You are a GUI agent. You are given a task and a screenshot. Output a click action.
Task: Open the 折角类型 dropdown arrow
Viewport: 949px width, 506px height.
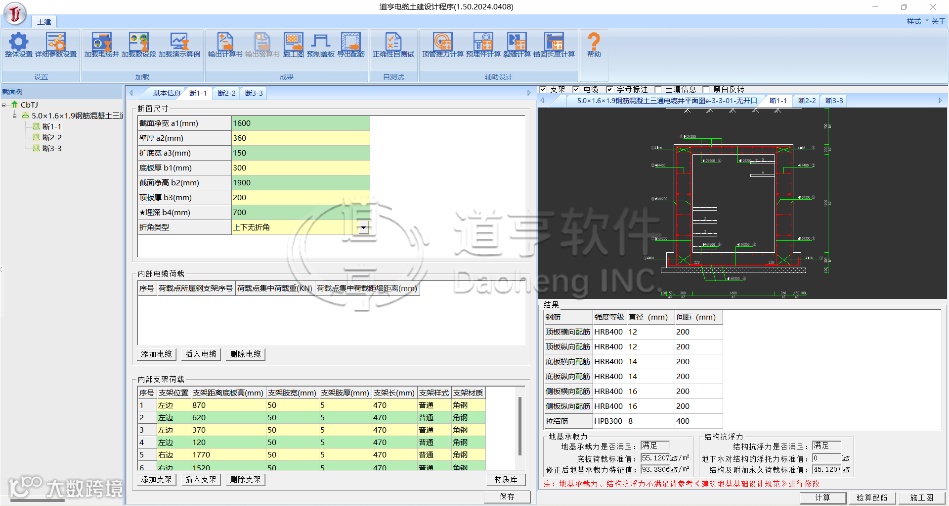pos(363,228)
